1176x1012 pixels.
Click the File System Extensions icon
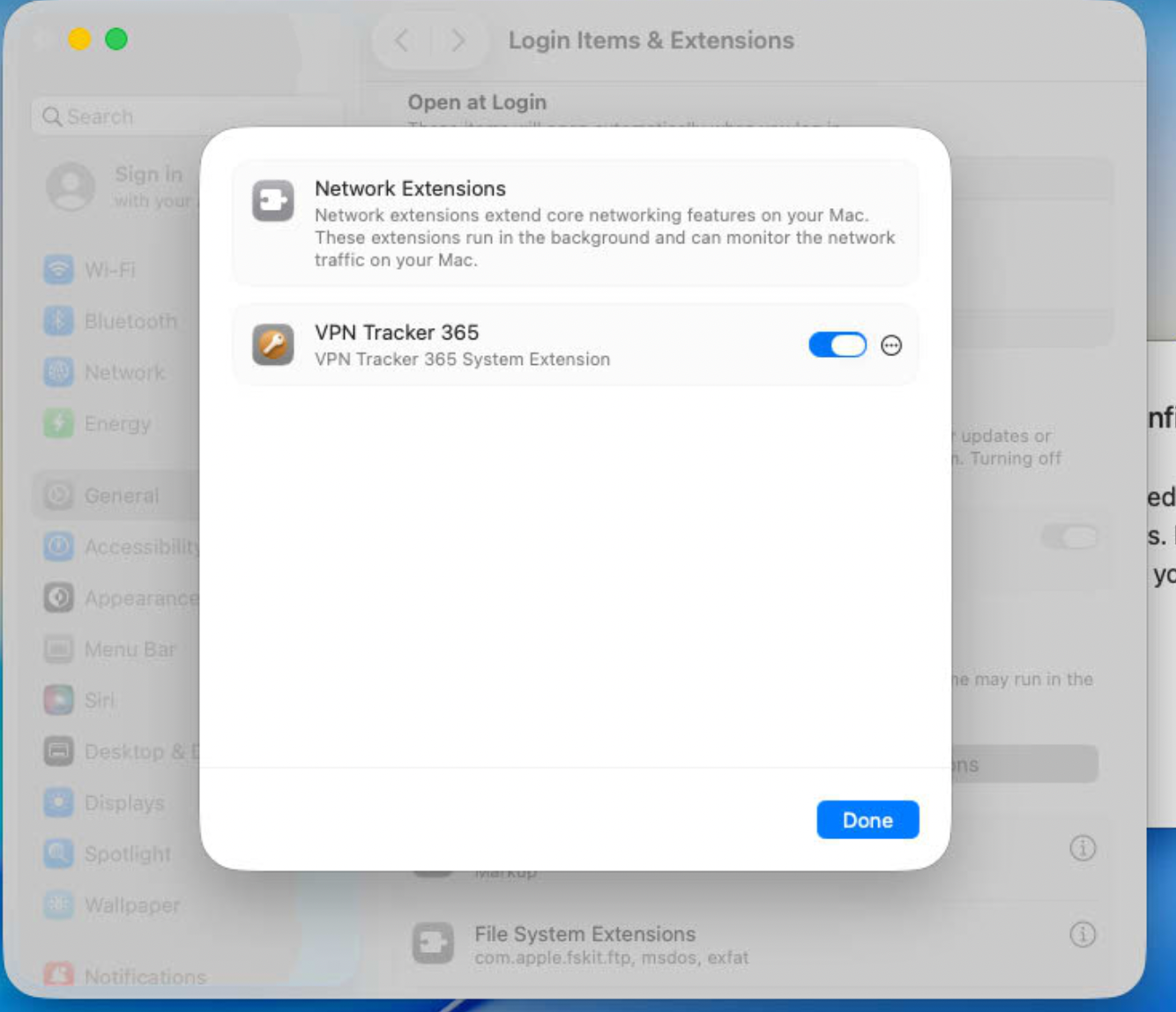[433, 943]
